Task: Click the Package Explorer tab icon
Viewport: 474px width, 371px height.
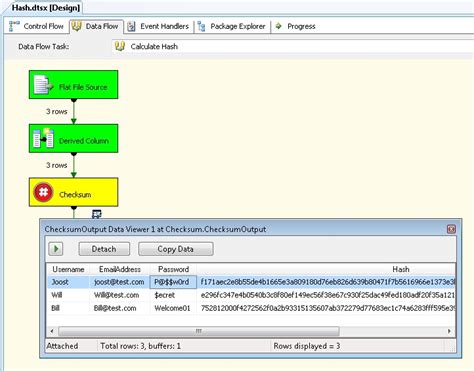Action: tap(201, 26)
